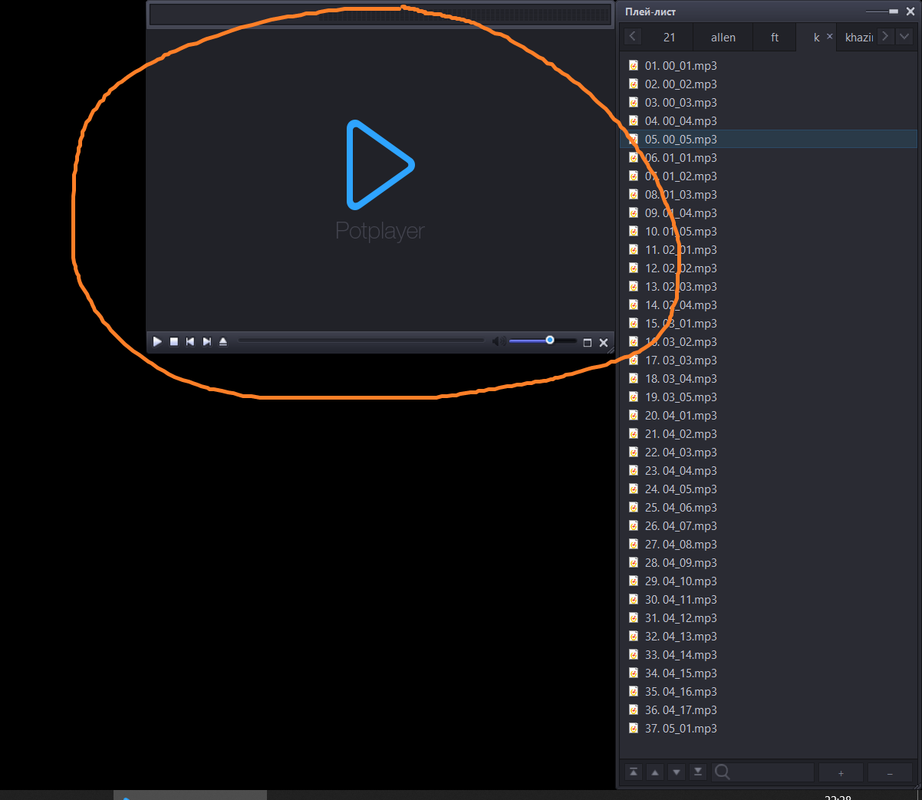Move selected item to bottom of playlist
This screenshot has height=800, width=922.
(698, 772)
